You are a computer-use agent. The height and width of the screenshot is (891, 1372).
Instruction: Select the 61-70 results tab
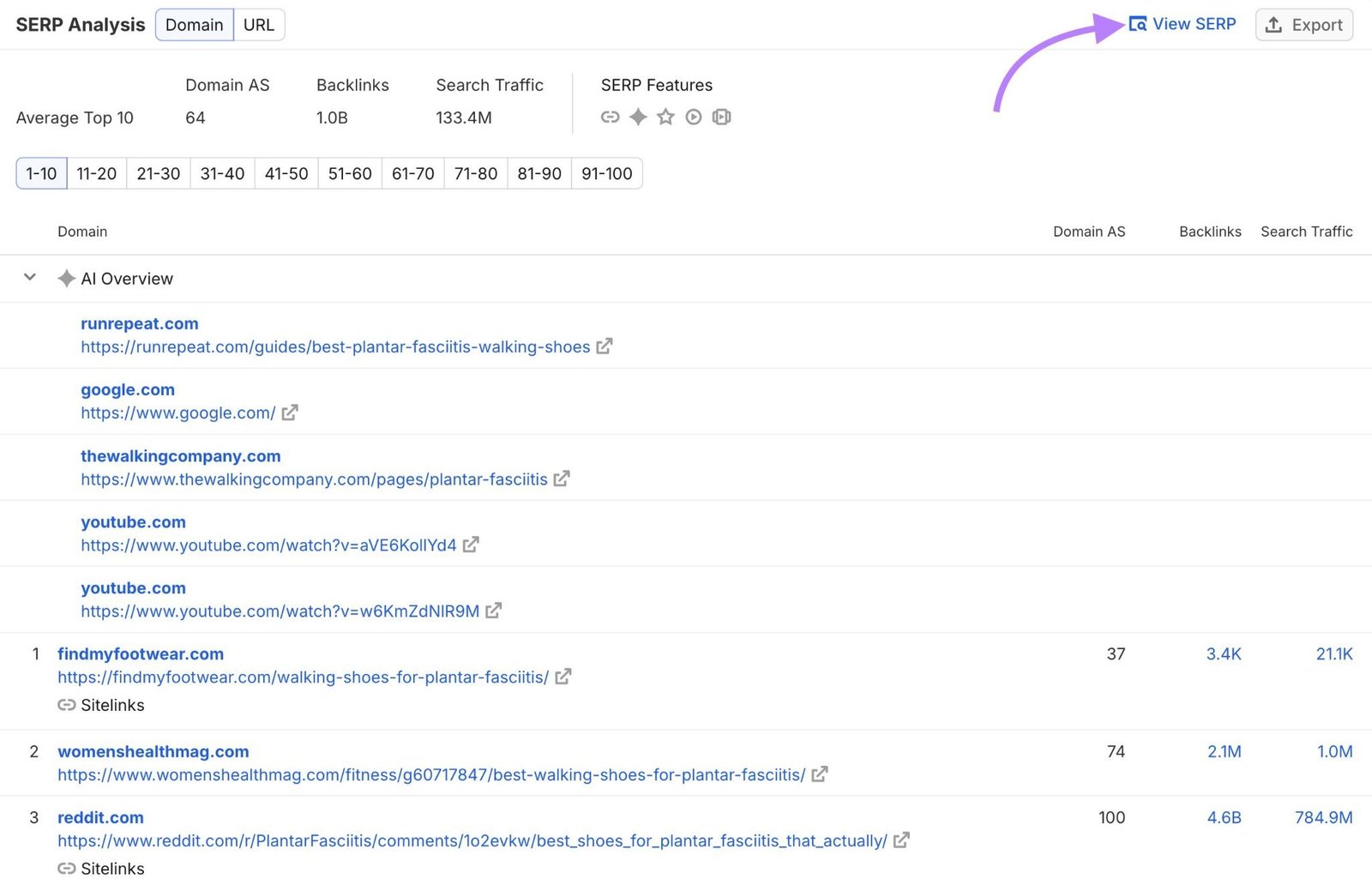(x=413, y=173)
